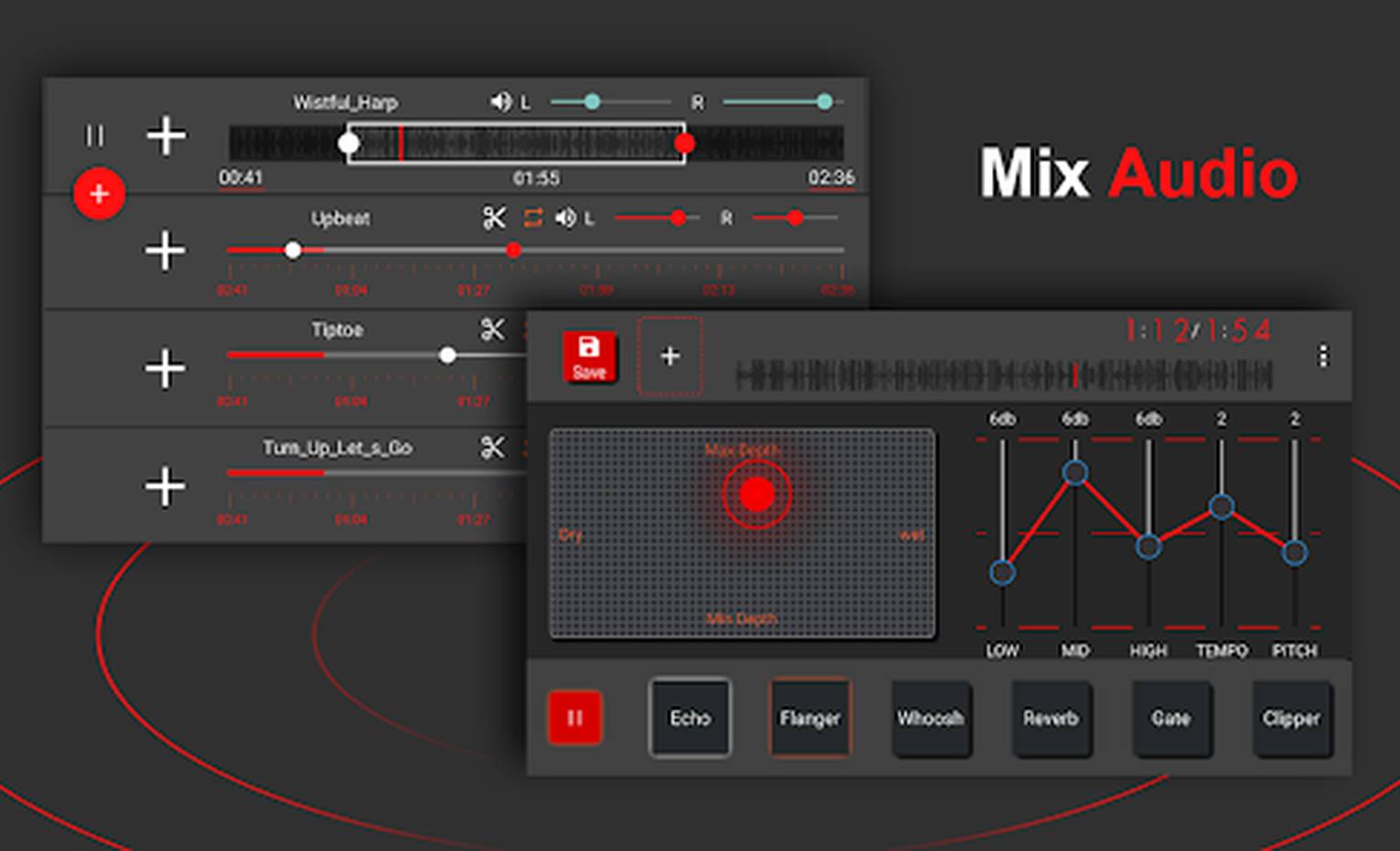This screenshot has width=1400, height=851.
Task: Click the red dot in effect XY pad
Action: [x=757, y=494]
